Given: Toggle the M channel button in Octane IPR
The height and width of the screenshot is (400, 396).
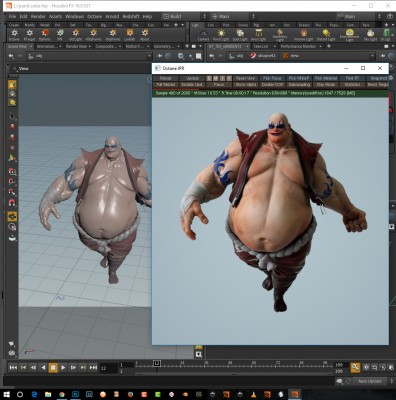Looking at the screenshot, I should point(216,78).
